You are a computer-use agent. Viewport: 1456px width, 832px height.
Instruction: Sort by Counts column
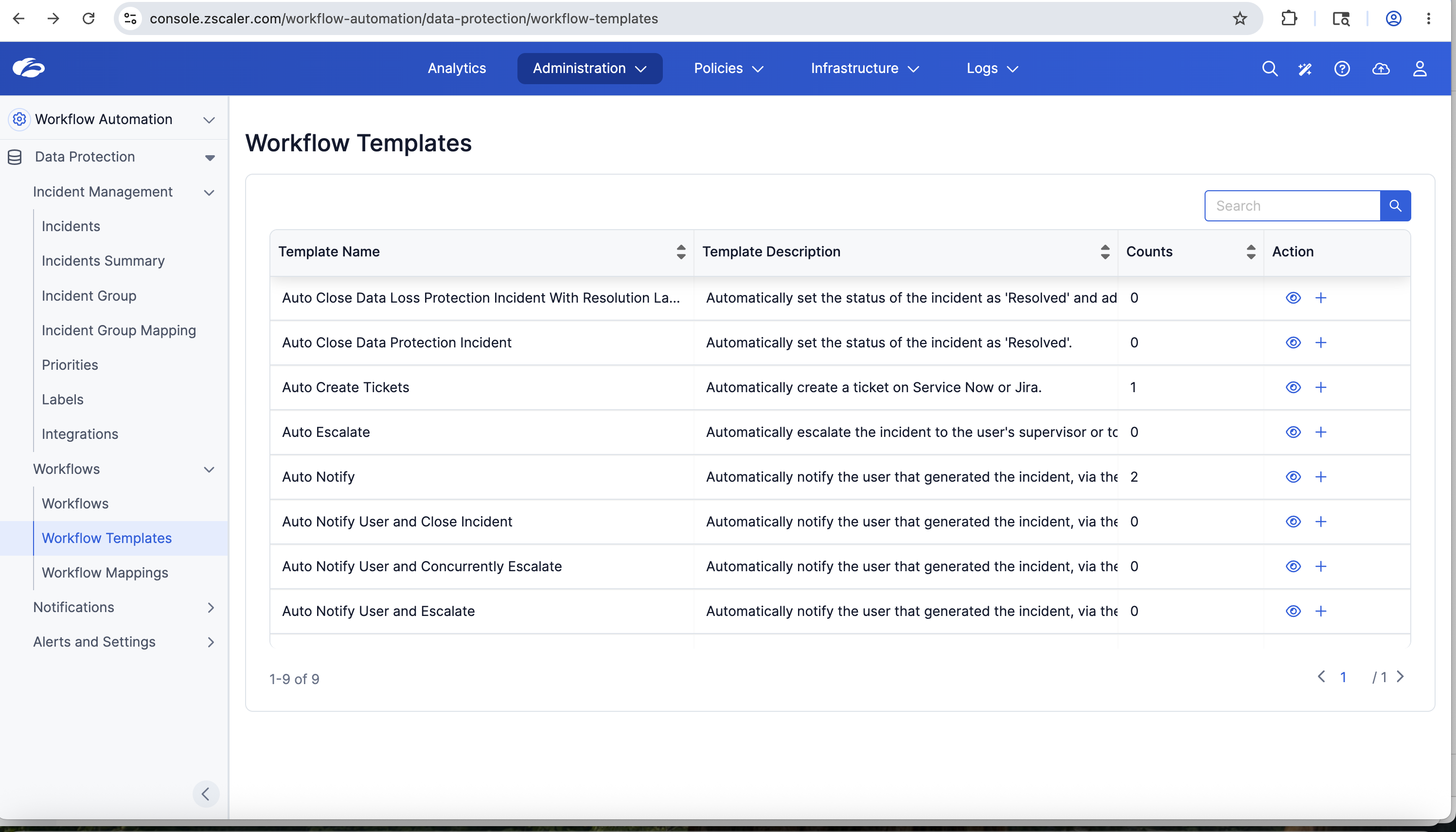[1250, 252]
